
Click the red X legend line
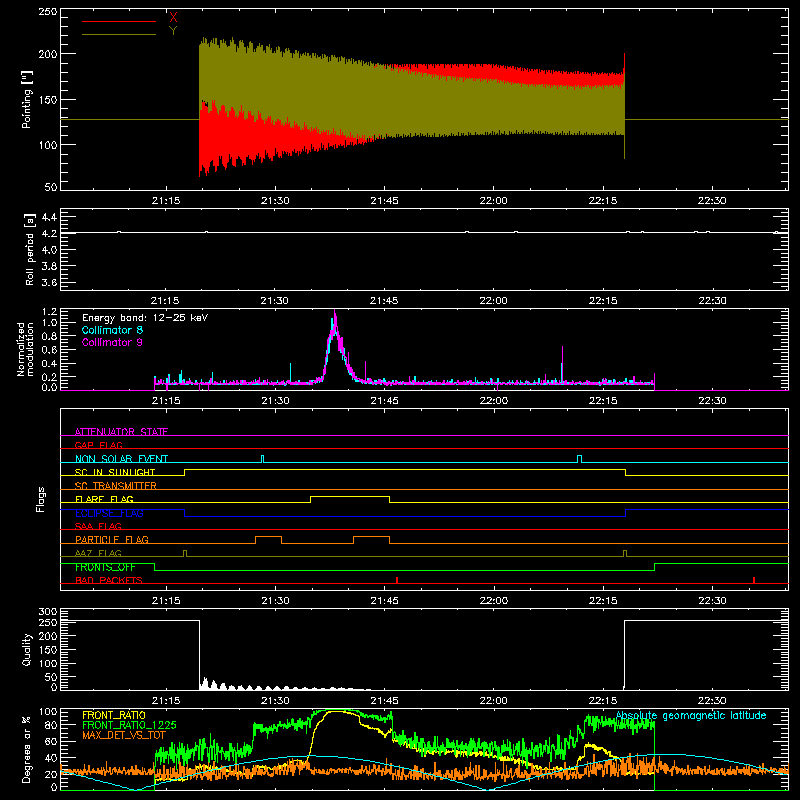(x=119, y=21)
